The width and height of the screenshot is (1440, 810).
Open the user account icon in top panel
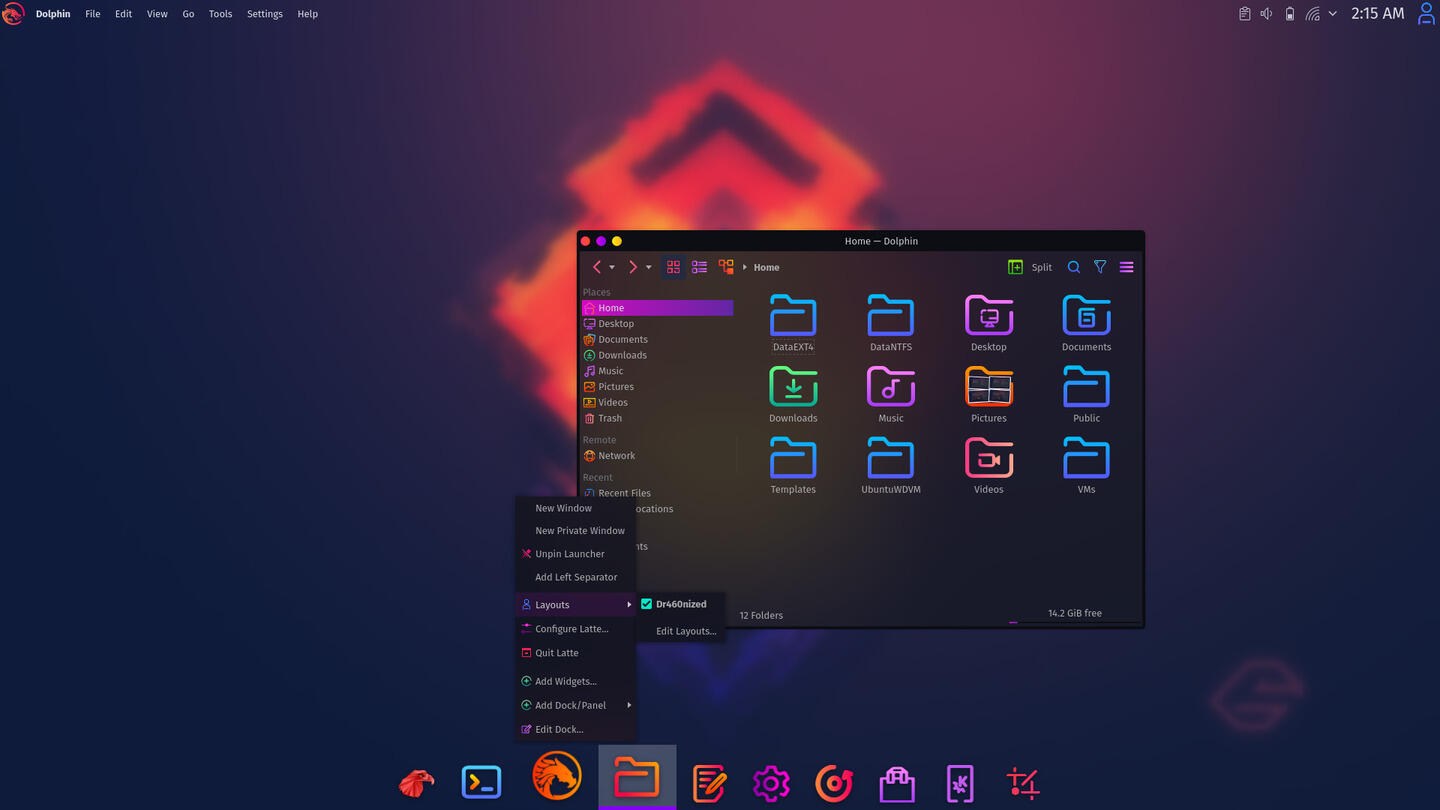click(1426, 14)
